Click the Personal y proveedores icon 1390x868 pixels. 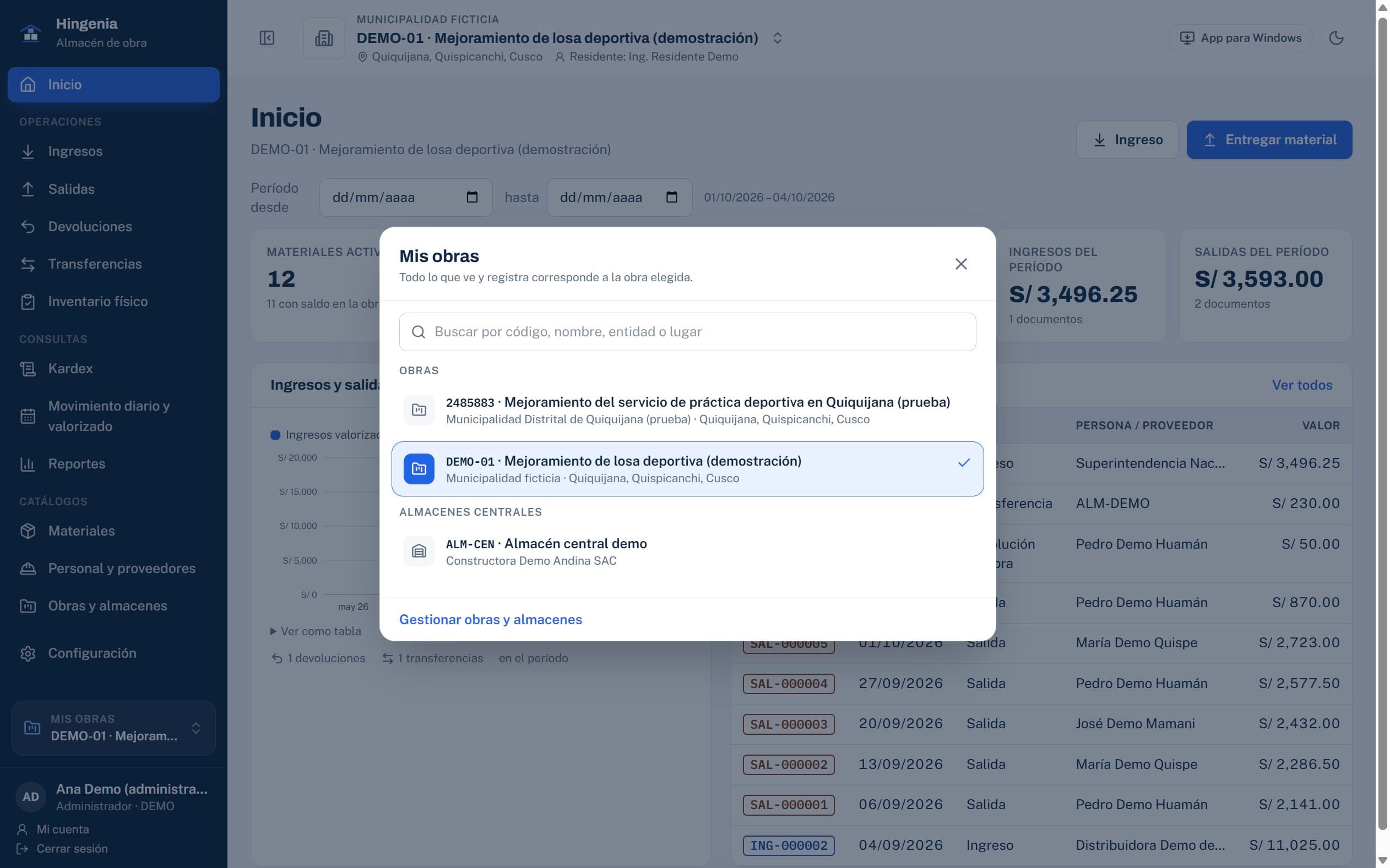[28, 569]
